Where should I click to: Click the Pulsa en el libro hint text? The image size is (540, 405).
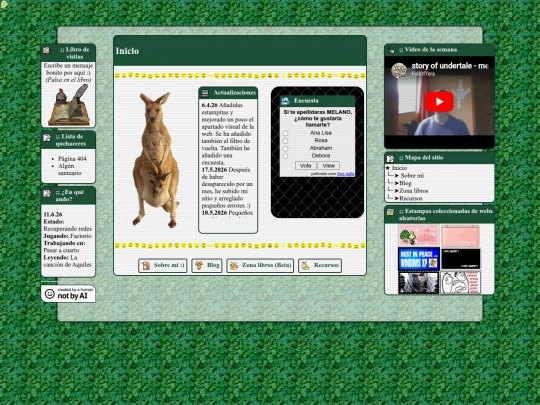[68, 80]
